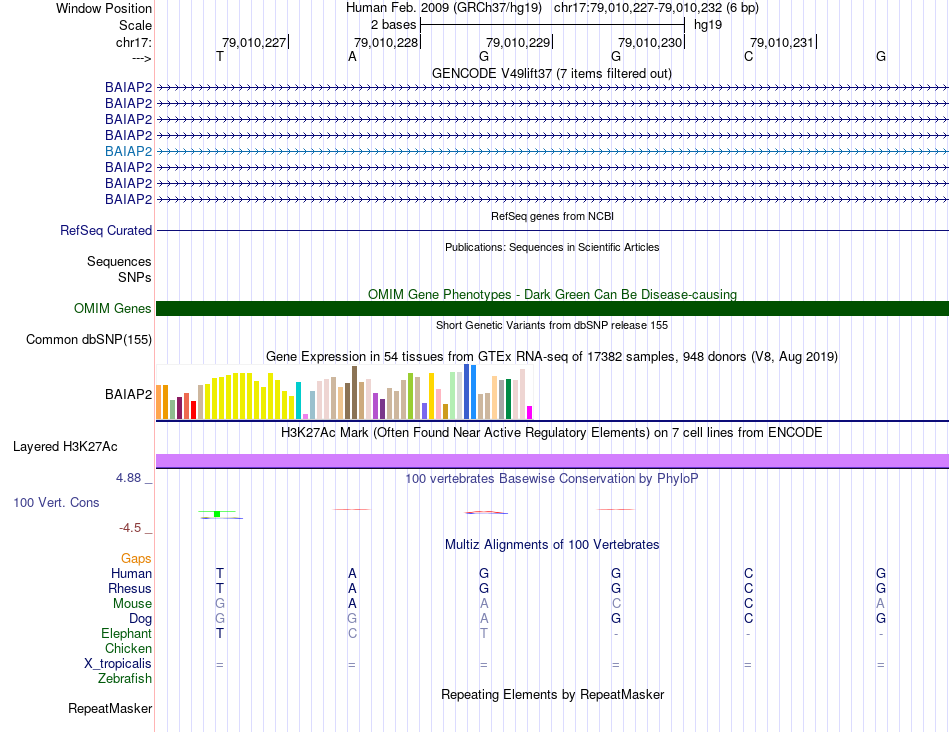This screenshot has height=732, width=950.
Task: Select the Chicken alignment row label
Action: (128, 648)
